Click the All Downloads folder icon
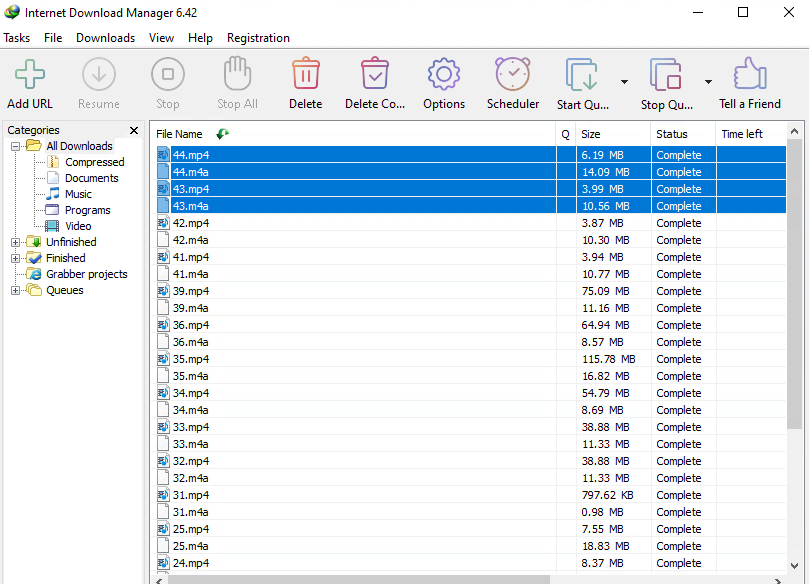 34,146
